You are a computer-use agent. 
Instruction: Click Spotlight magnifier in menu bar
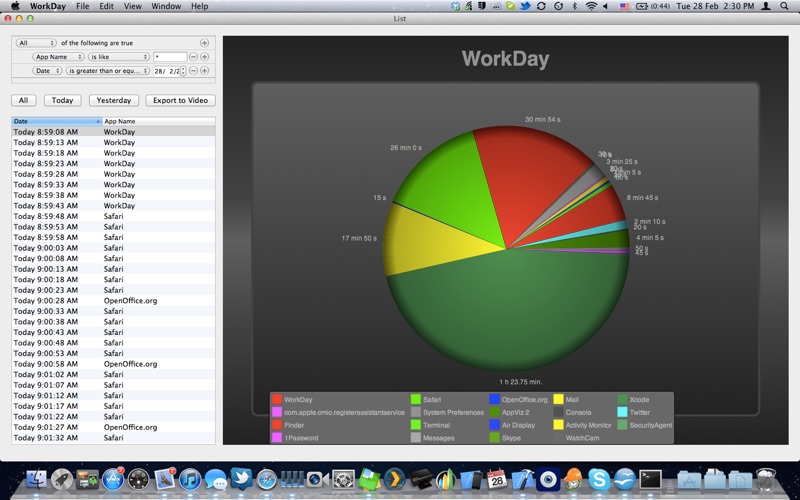point(784,6)
